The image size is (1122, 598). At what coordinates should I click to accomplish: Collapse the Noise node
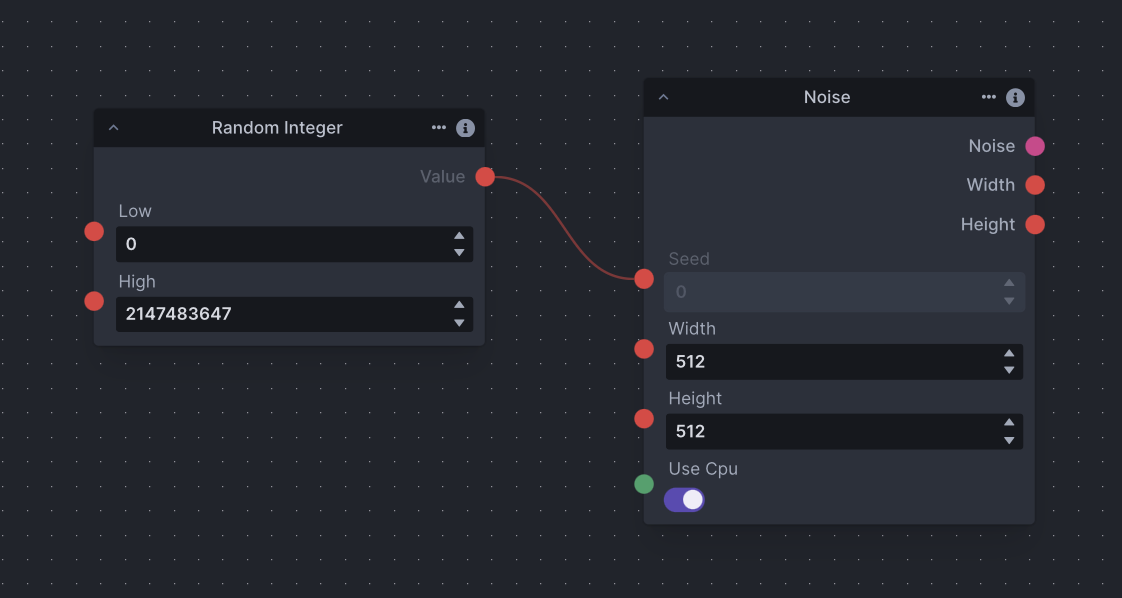coord(663,98)
